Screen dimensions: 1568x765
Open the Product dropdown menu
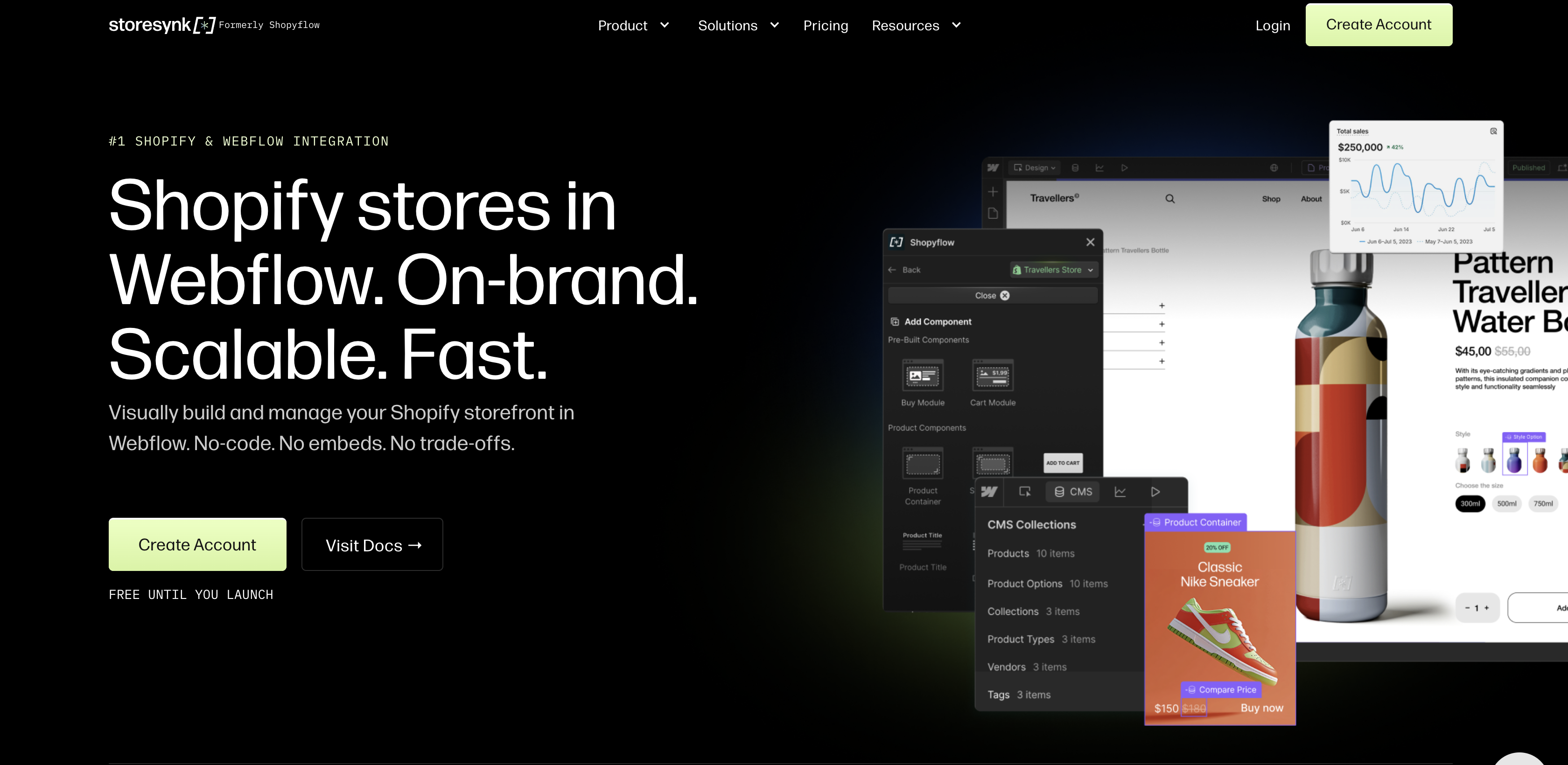pyautogui.click(x=634, y=26)
